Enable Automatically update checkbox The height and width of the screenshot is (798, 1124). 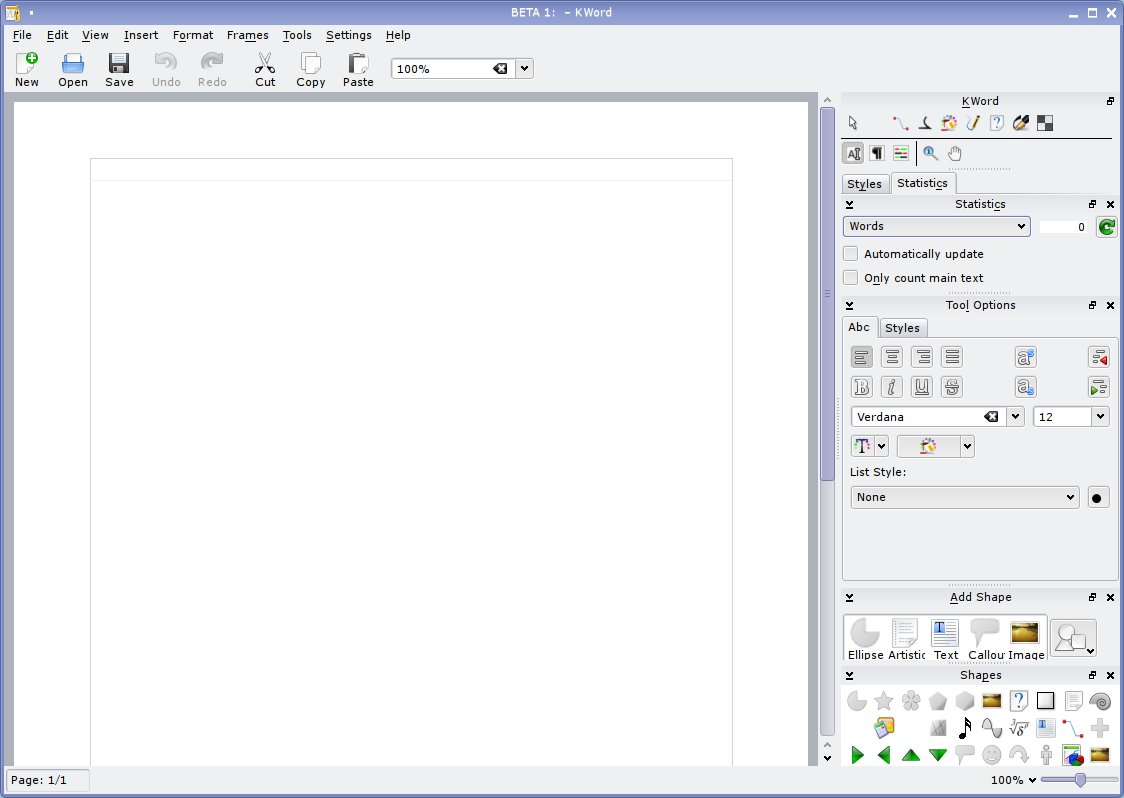850,254
